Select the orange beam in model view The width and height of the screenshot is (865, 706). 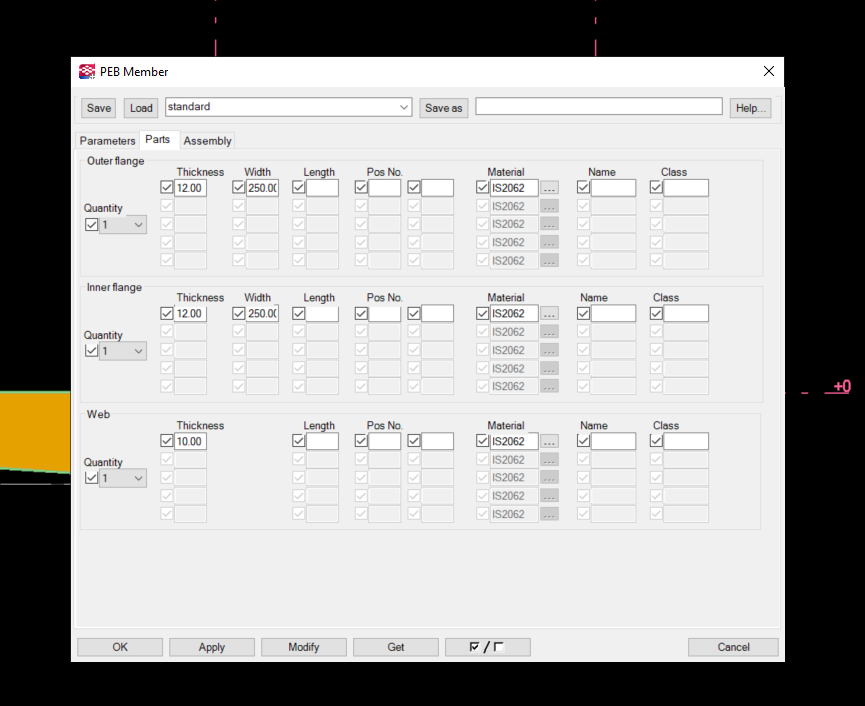pyautogui.click(x=35, y=430)
